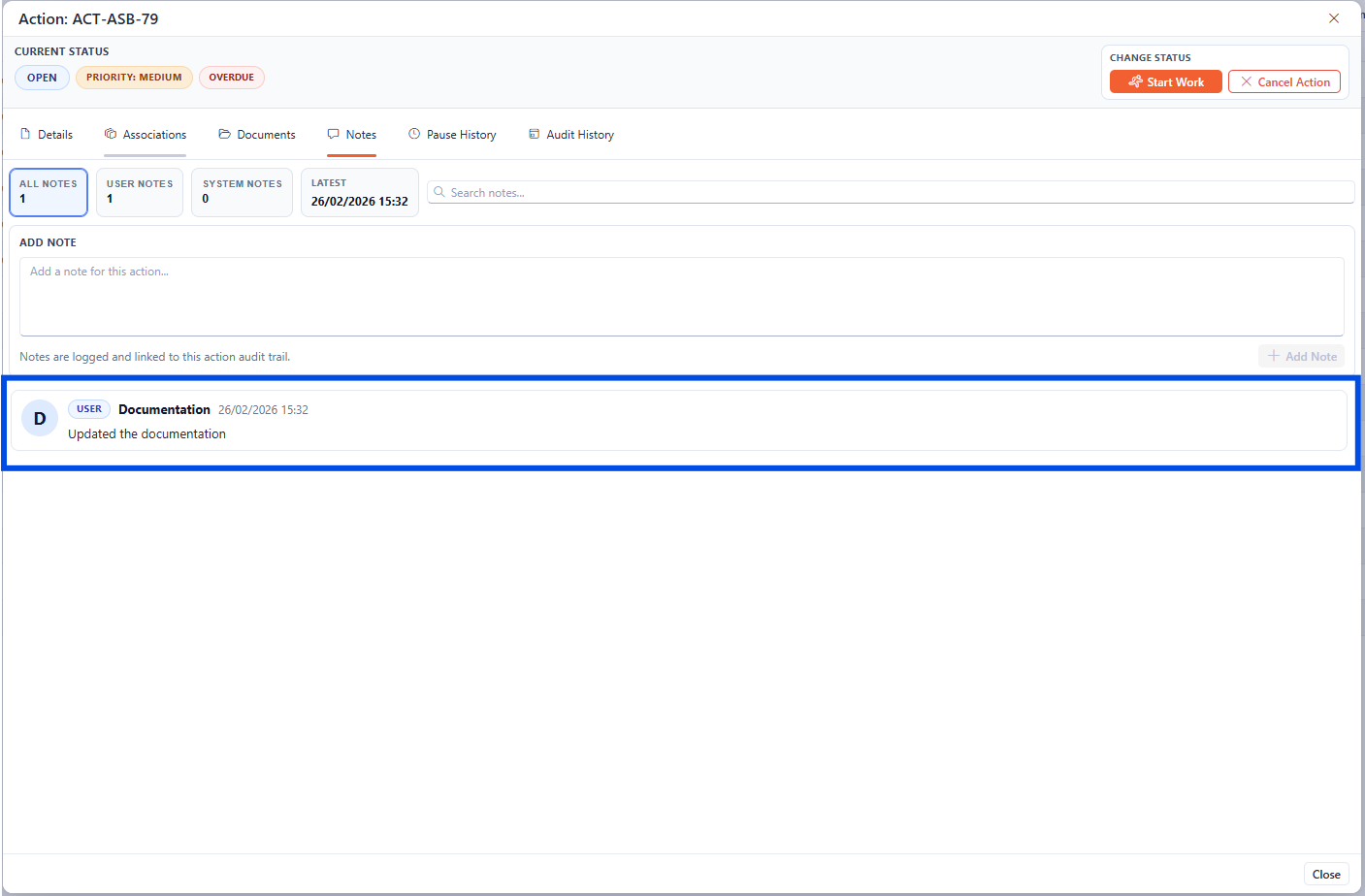Screen dimensions: 1365x896
Task: Focus the Search notes field
Action: pyautogui.click(x=893, y=193)
